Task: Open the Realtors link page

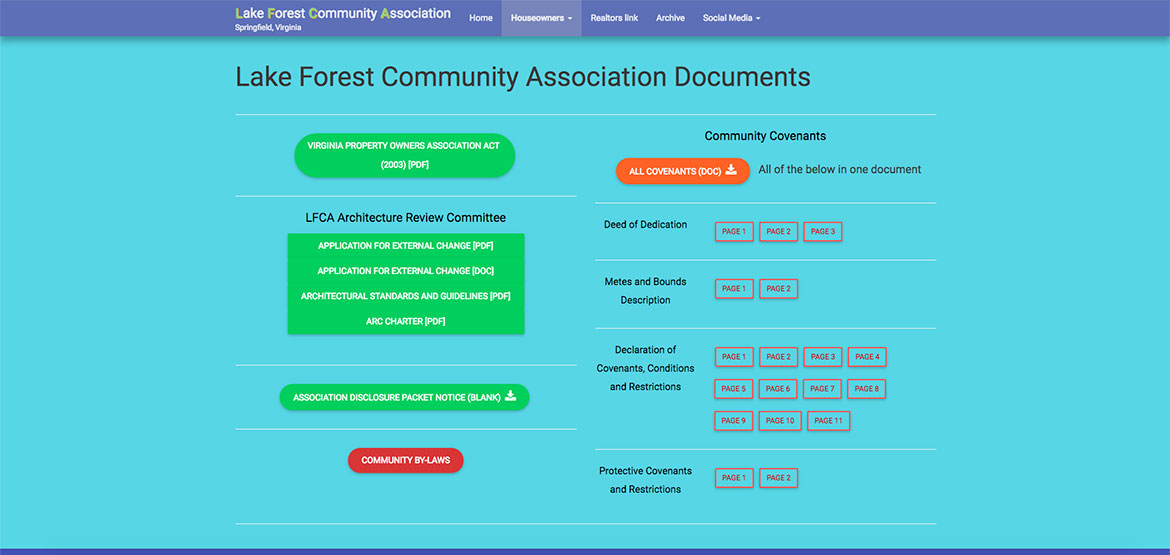Action: click(614, 18)
